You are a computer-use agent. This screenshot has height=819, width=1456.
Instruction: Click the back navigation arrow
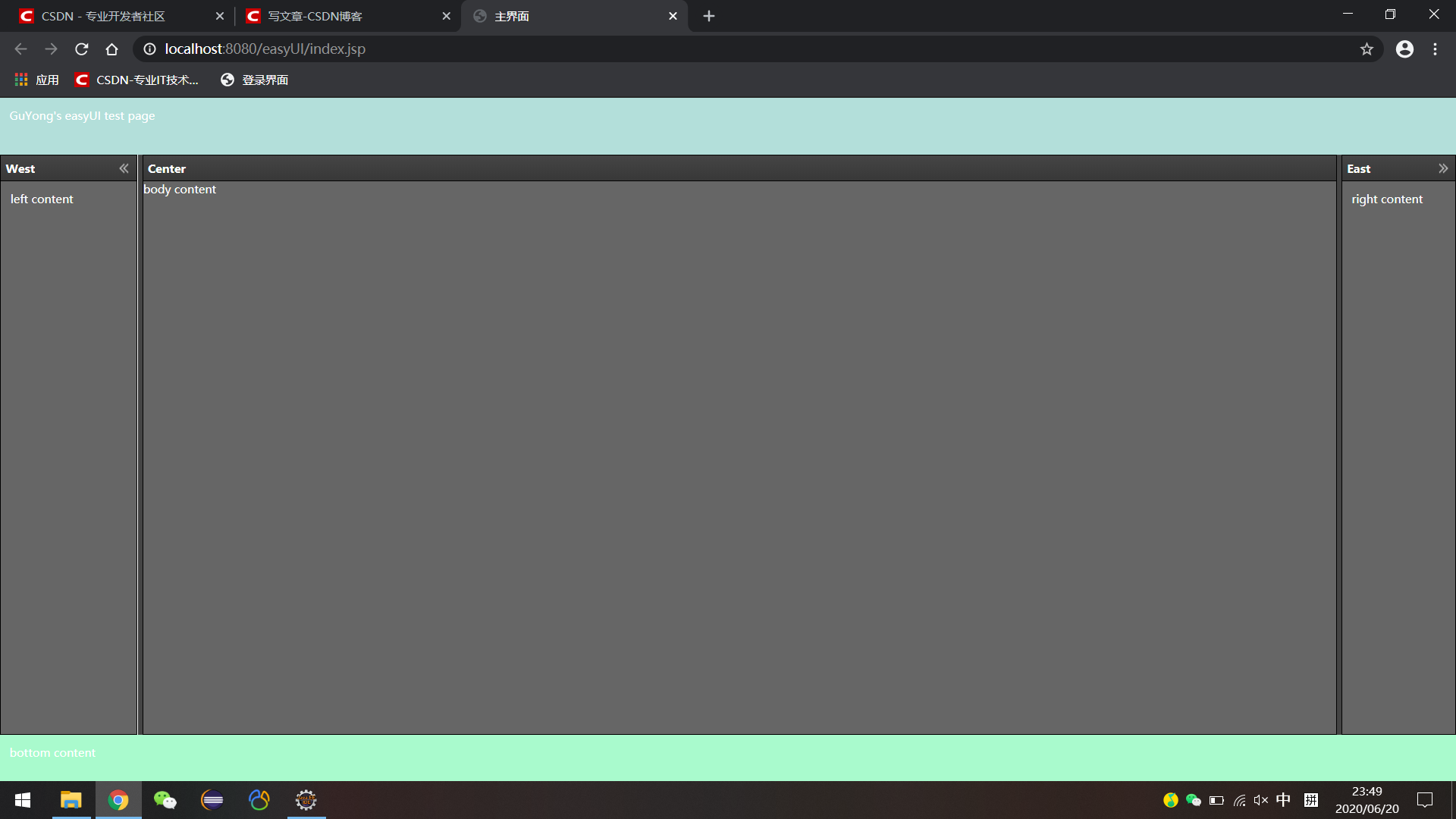pyautogui.click(x=20, y=49)
